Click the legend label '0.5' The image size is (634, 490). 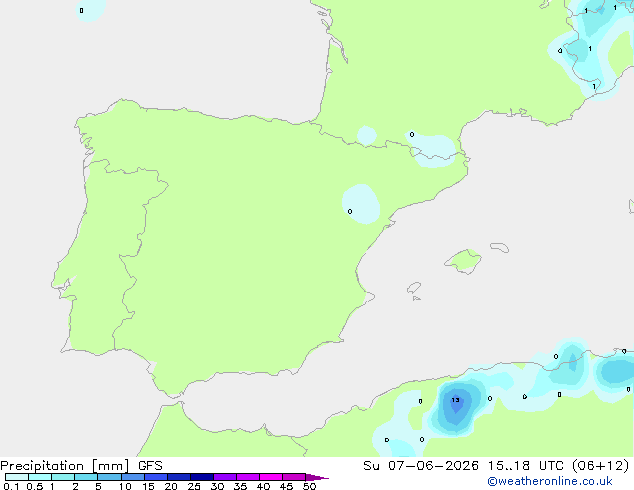(35, 486)
